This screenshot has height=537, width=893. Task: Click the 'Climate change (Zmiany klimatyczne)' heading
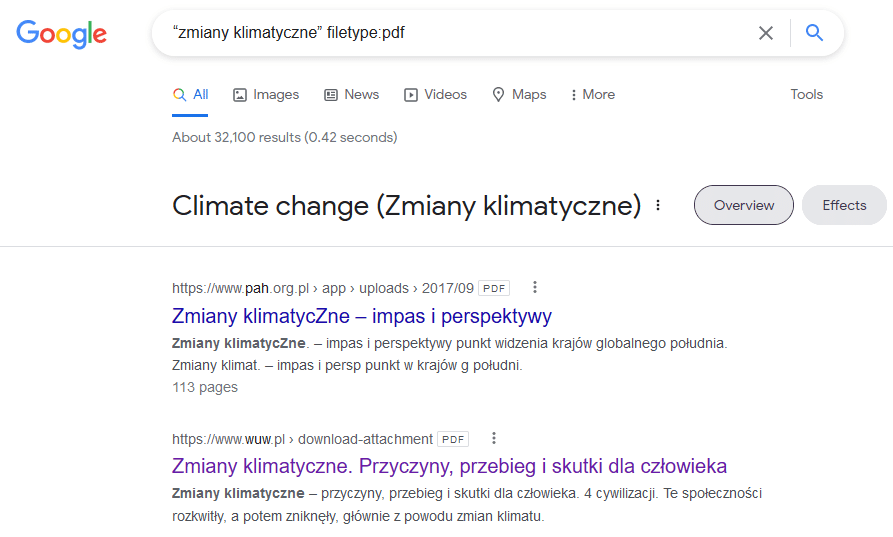click(407, 206)
